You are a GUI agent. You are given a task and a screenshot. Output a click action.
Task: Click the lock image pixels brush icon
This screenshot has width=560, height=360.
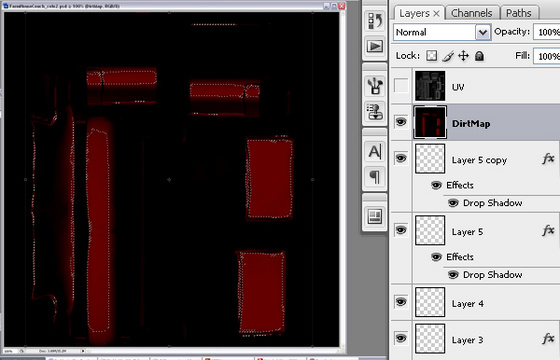tap(448, 56)
